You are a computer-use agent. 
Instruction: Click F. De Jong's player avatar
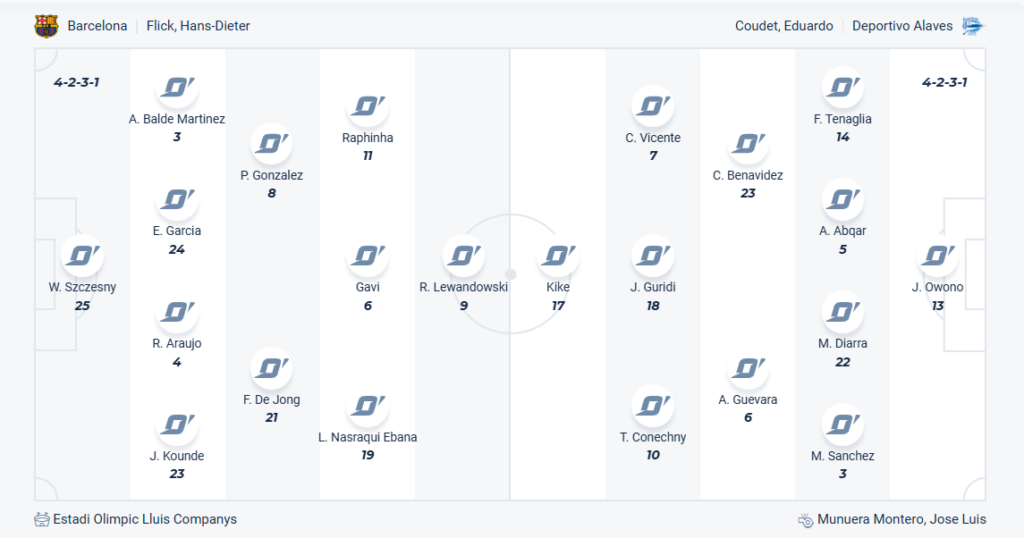[x=272, y=369]
